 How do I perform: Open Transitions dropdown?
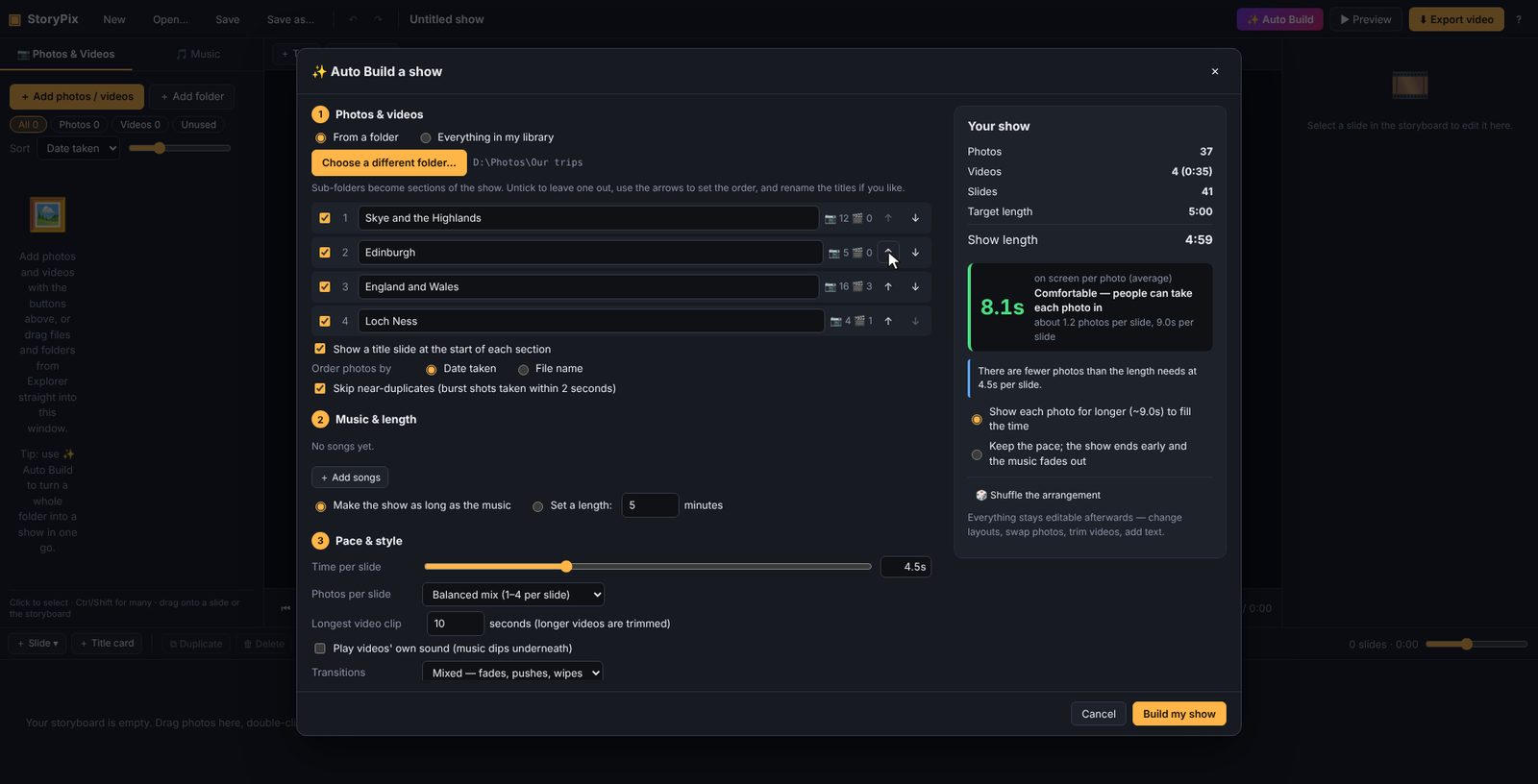(x=513, y=673)
